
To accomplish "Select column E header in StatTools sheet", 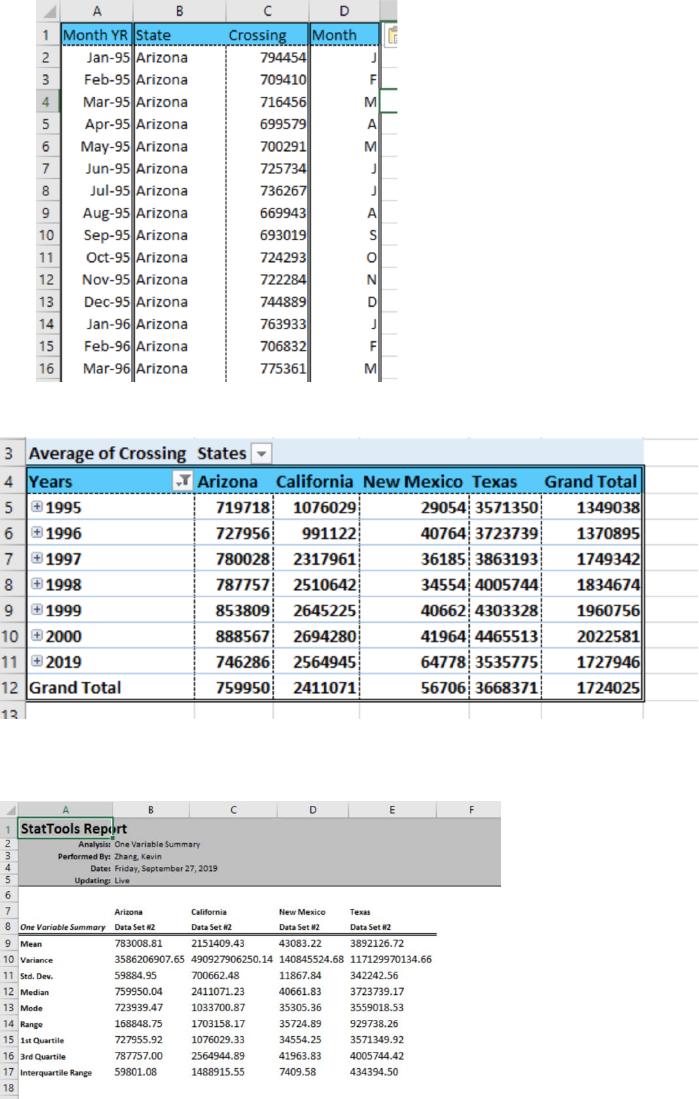I will (x=392, y=810).
